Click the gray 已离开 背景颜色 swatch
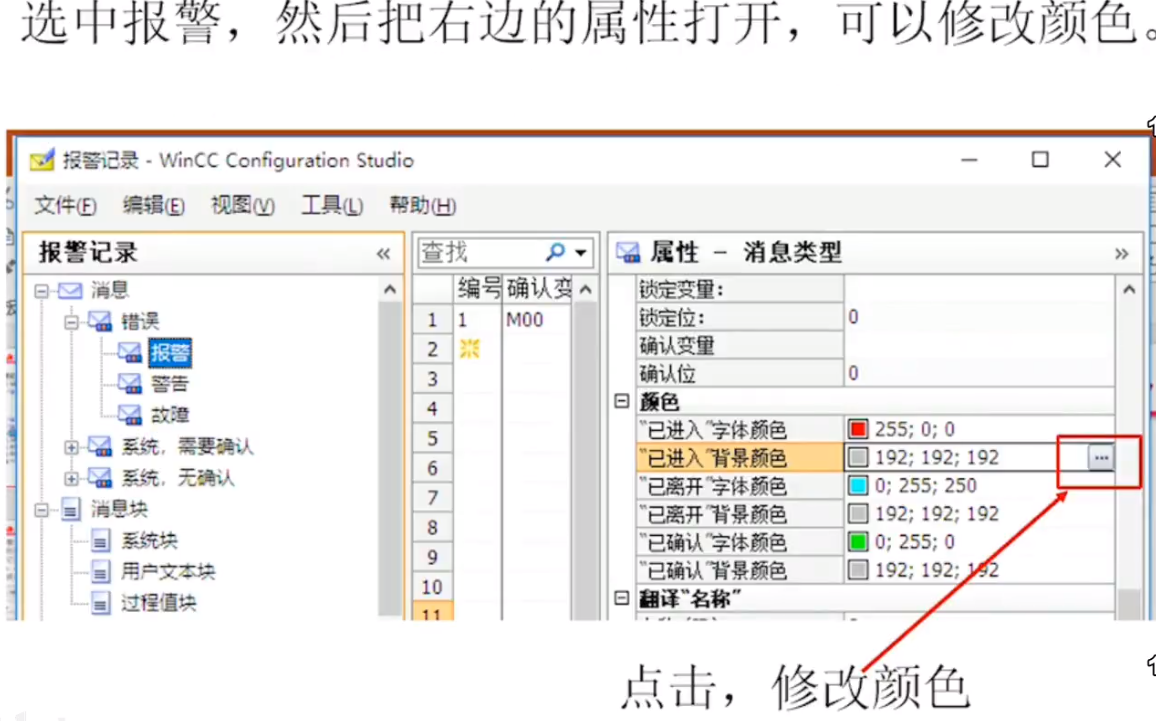The width and height of the screenshot is (1156, 721). pyautogui.click(x=857, y=513)
